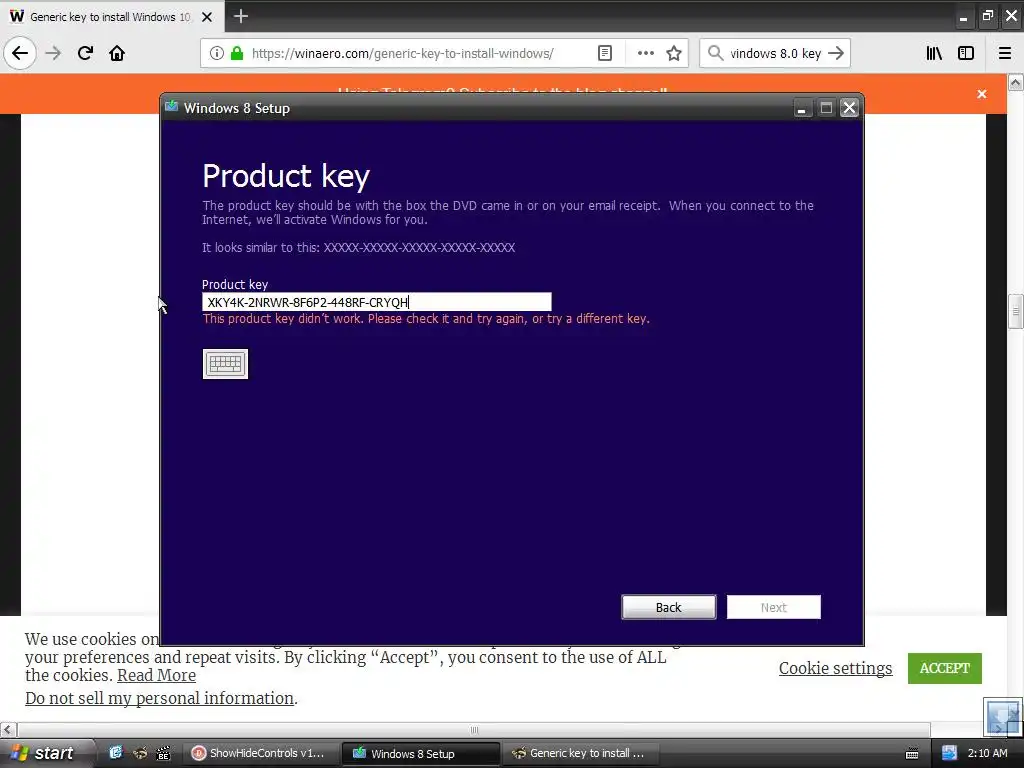Toggle reader view icon
This screenshot has height=768, width=1024.
[x=605, y=54]
